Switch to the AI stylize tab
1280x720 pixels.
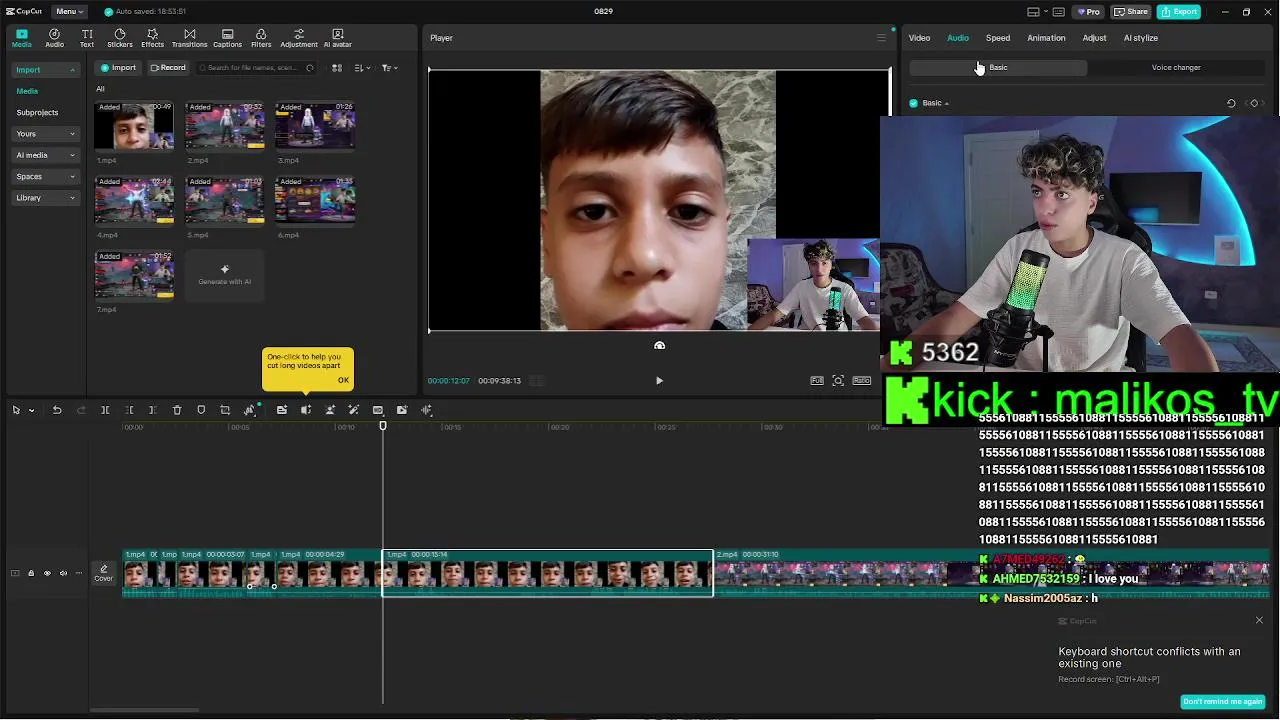pyautogui.click(x=1141, y=38)
